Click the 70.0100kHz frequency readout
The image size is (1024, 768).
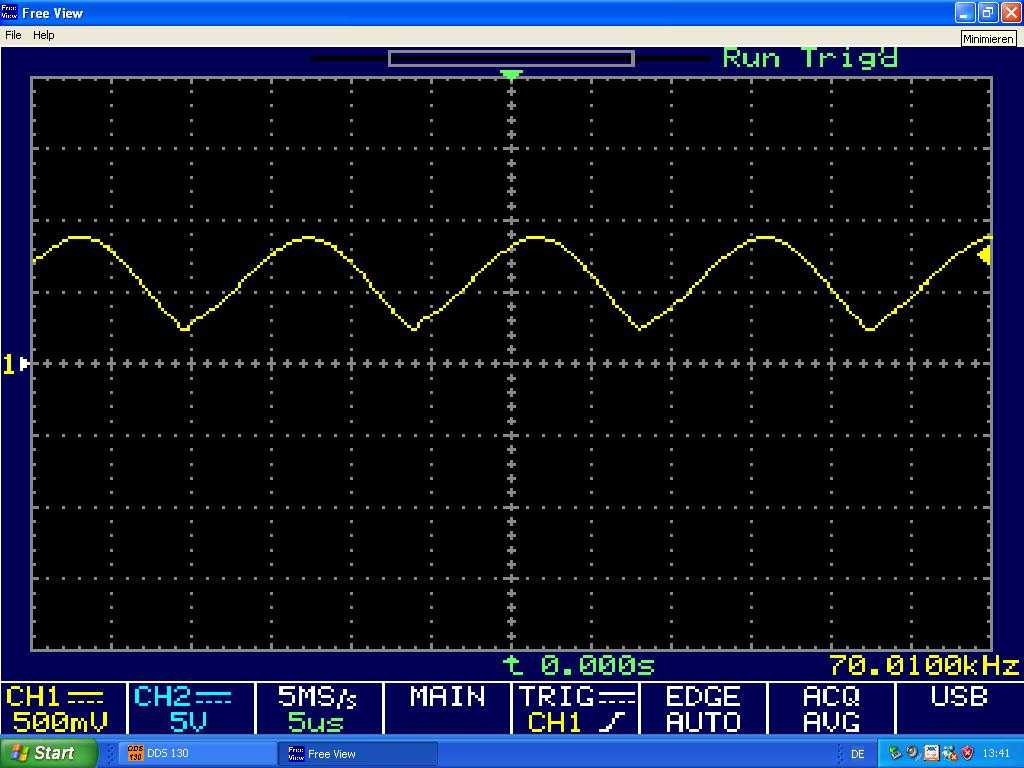924,665
